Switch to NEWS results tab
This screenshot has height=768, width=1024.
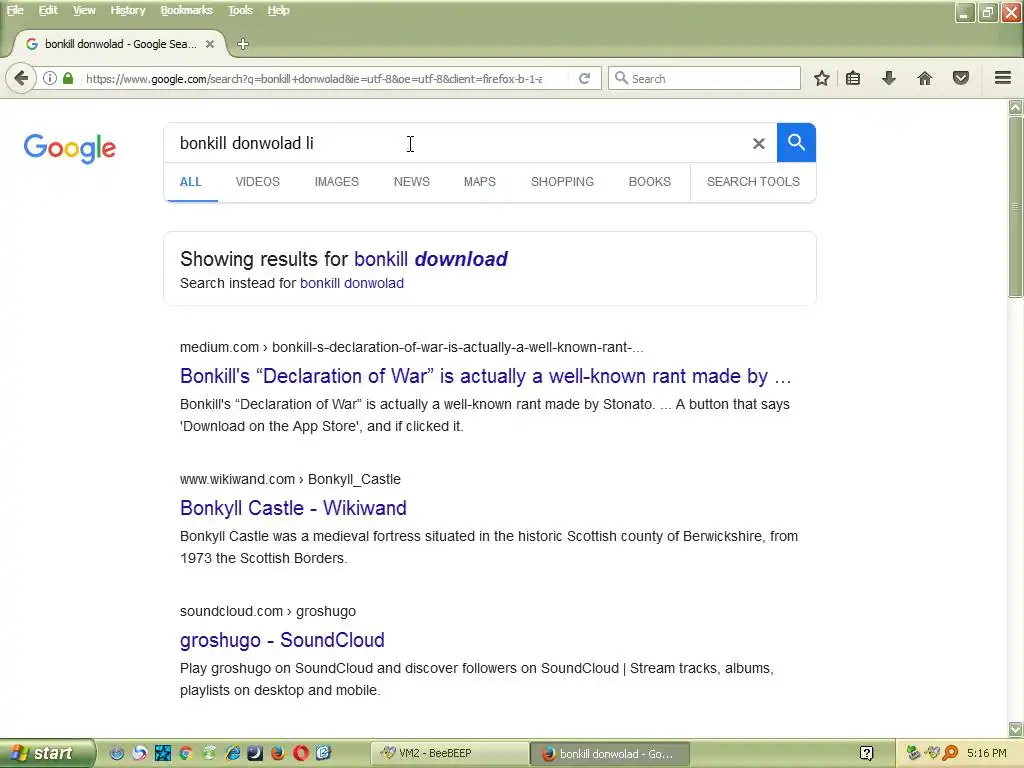tap(412, 182)
